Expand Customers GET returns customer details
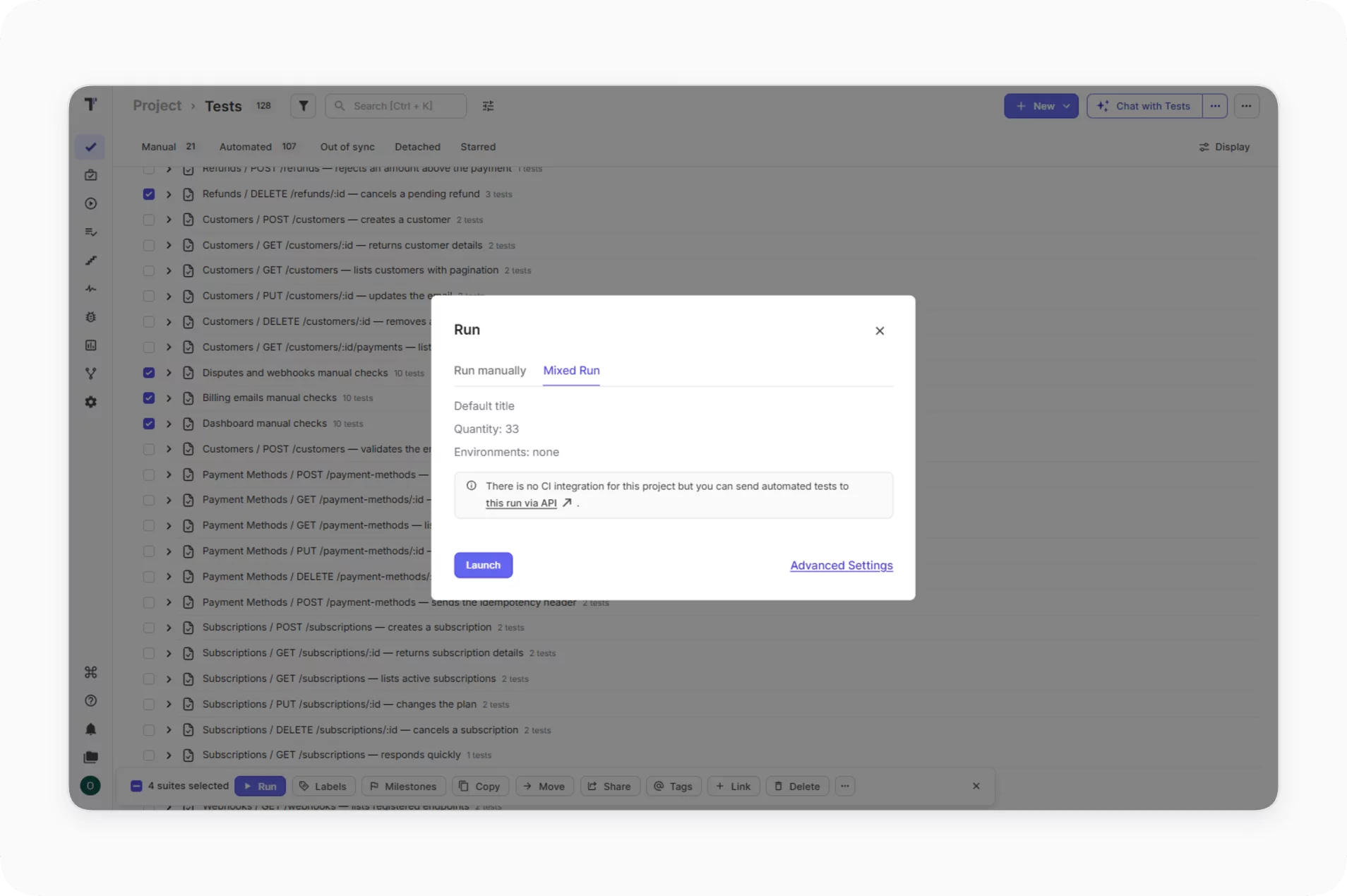Screen dimensions: 1347x896 pyautogui.click(x=169, y=245)
